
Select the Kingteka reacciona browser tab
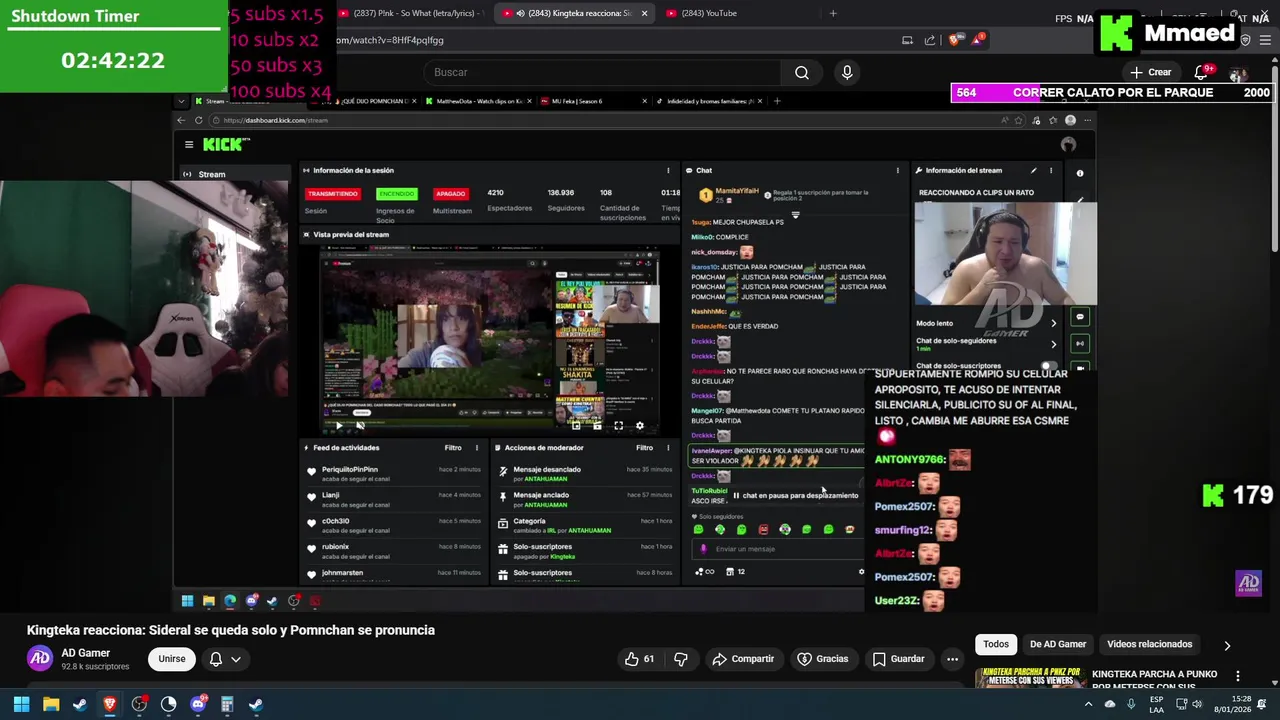click(x=575, y=13)
